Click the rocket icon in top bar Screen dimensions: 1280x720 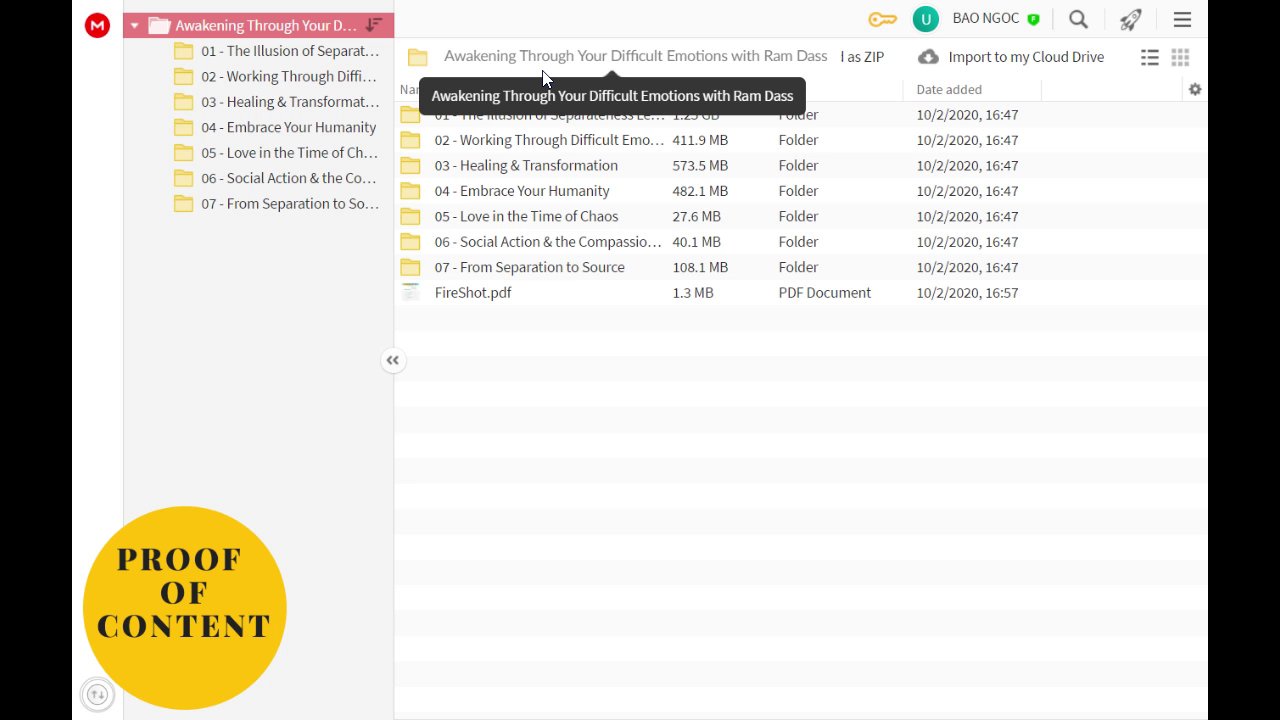pos(1130,19)
